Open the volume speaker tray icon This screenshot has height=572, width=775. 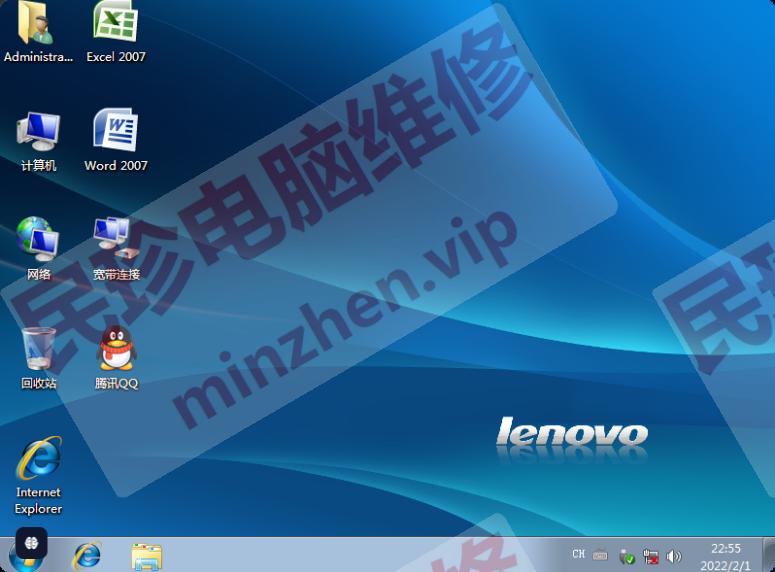point(674,556)
